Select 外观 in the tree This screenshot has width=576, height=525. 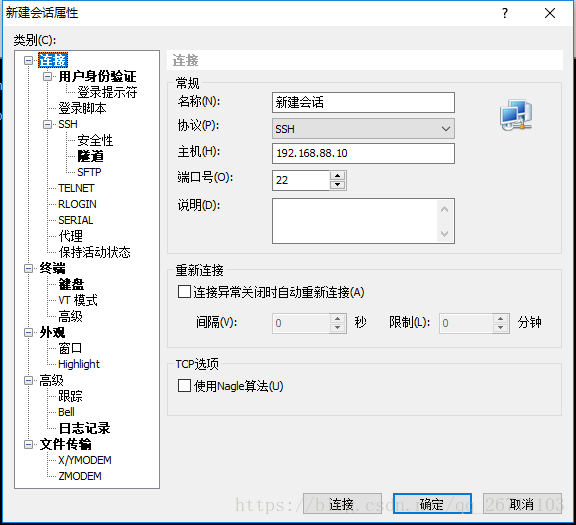click(53, 332)
